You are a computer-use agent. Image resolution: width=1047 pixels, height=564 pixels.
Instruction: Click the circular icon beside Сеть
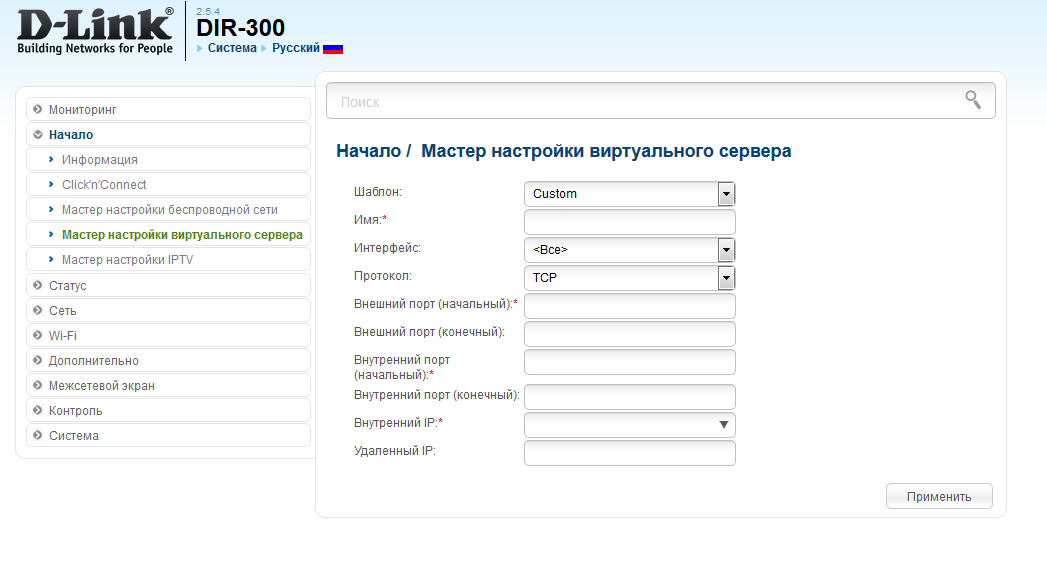(x=38, y=310)
